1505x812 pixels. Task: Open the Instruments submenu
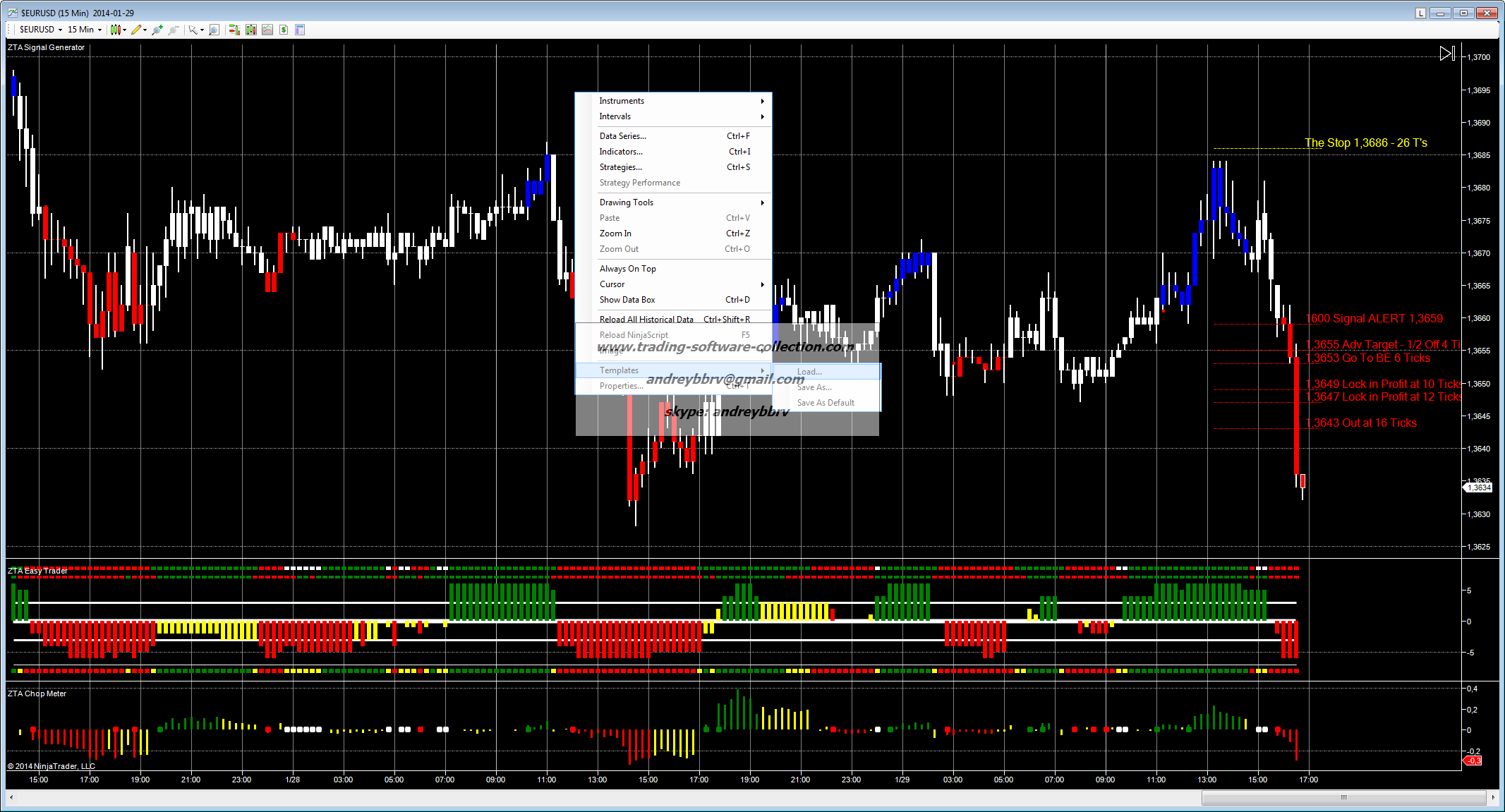pos(621,101)
